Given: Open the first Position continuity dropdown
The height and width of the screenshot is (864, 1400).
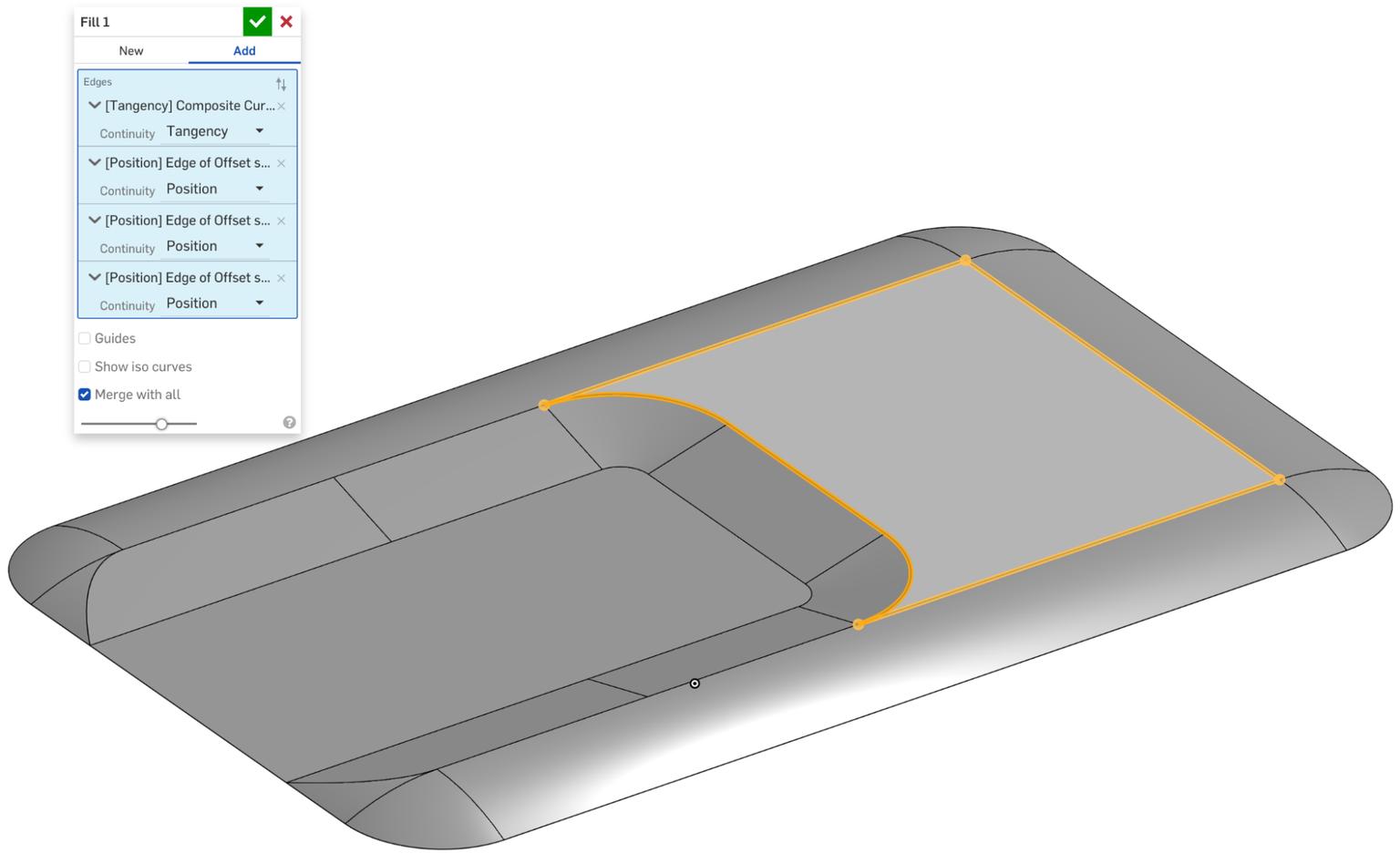Looking at the screenshot, I should [x=259, y=188].
